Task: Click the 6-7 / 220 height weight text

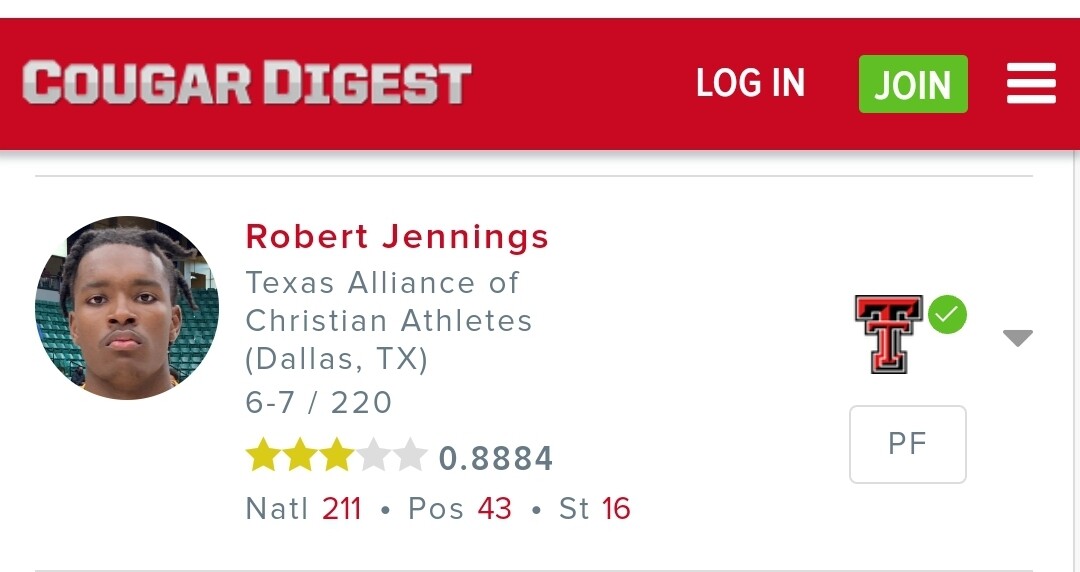Action: (x=319, y=402)
